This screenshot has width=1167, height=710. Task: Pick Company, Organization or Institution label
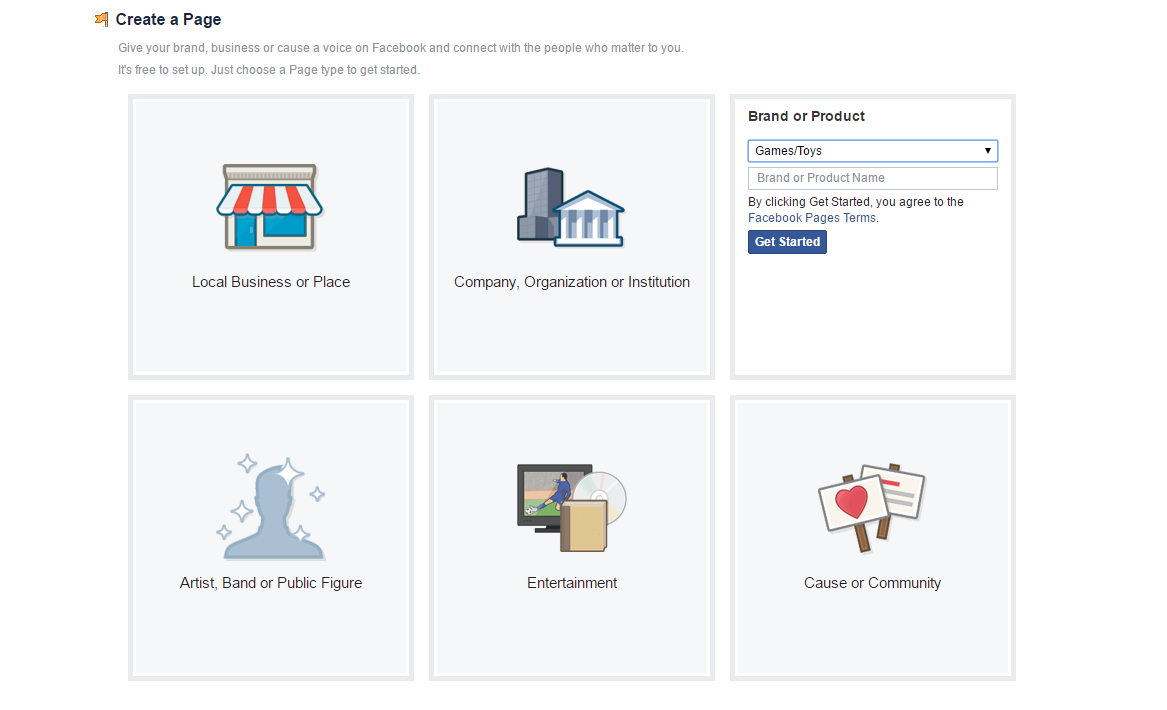(572, 282)
